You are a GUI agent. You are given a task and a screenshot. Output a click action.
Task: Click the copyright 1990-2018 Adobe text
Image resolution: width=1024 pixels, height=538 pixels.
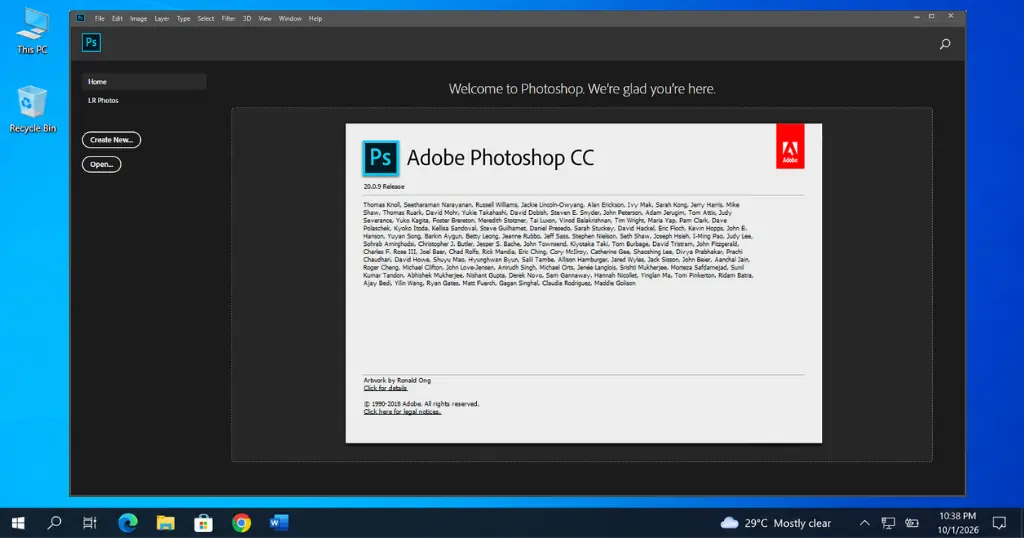coord(421,404)
